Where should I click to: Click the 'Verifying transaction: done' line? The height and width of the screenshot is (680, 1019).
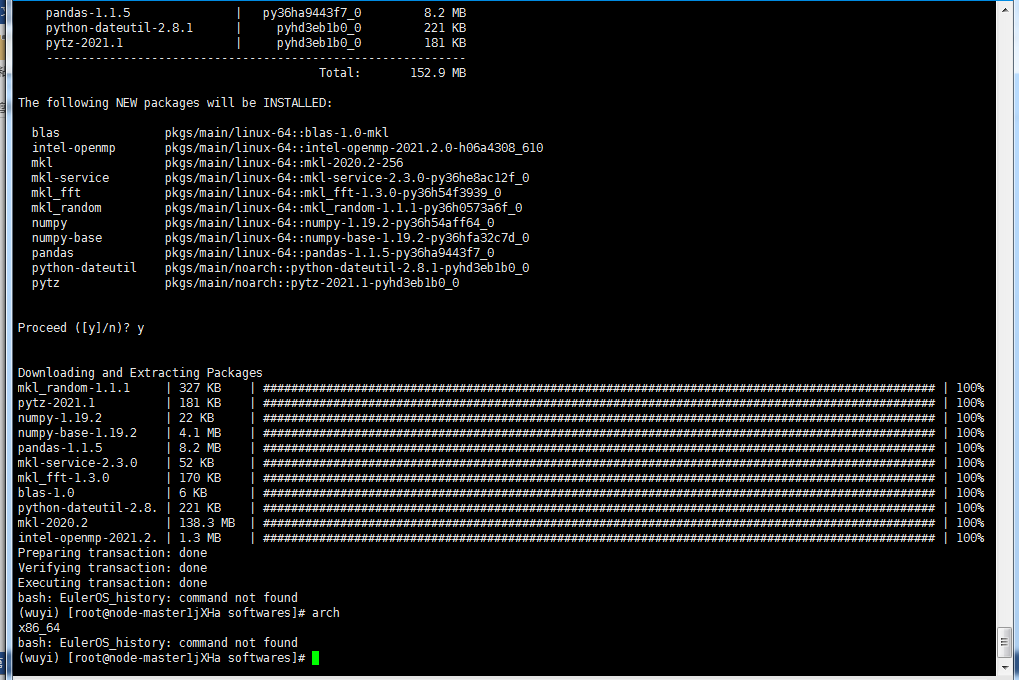tap(112, 568)
